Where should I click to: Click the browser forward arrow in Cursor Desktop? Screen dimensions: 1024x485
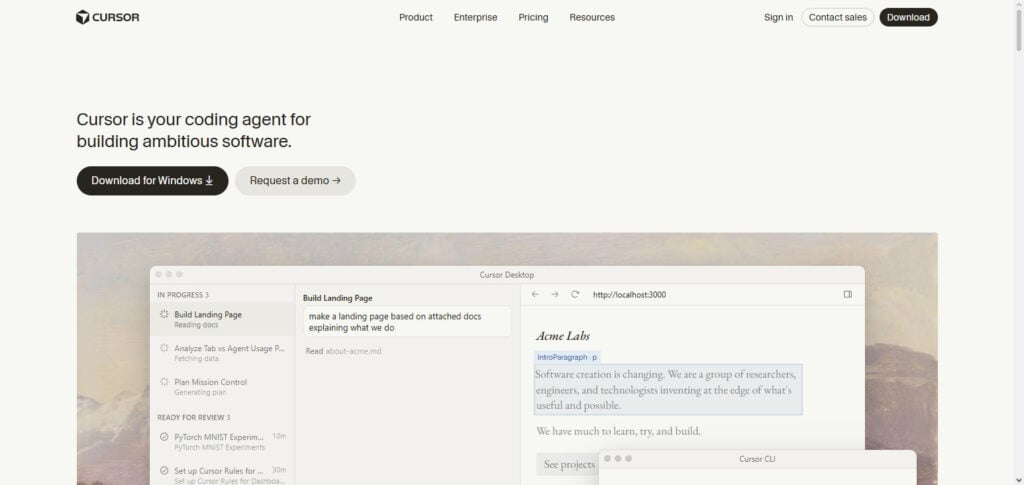[555, 294]
